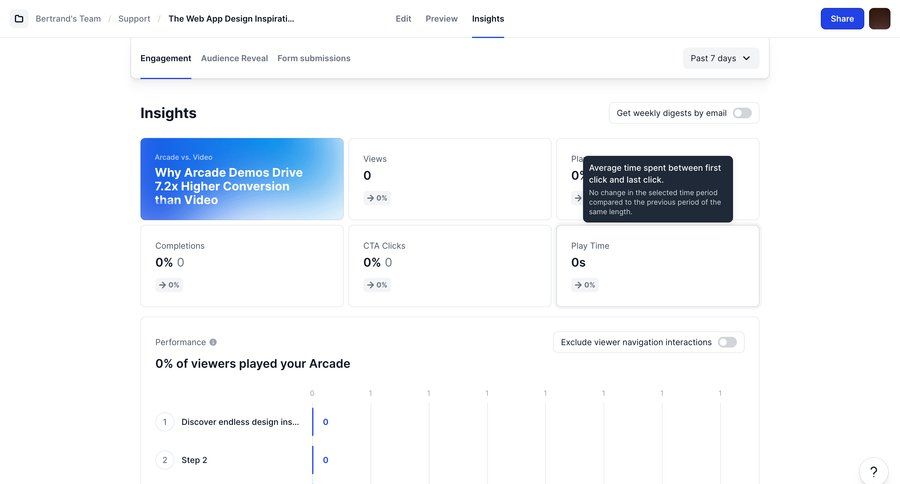Click the Play Time trend arrow badge
Screen dimensions: 900x484
[585, 285]
